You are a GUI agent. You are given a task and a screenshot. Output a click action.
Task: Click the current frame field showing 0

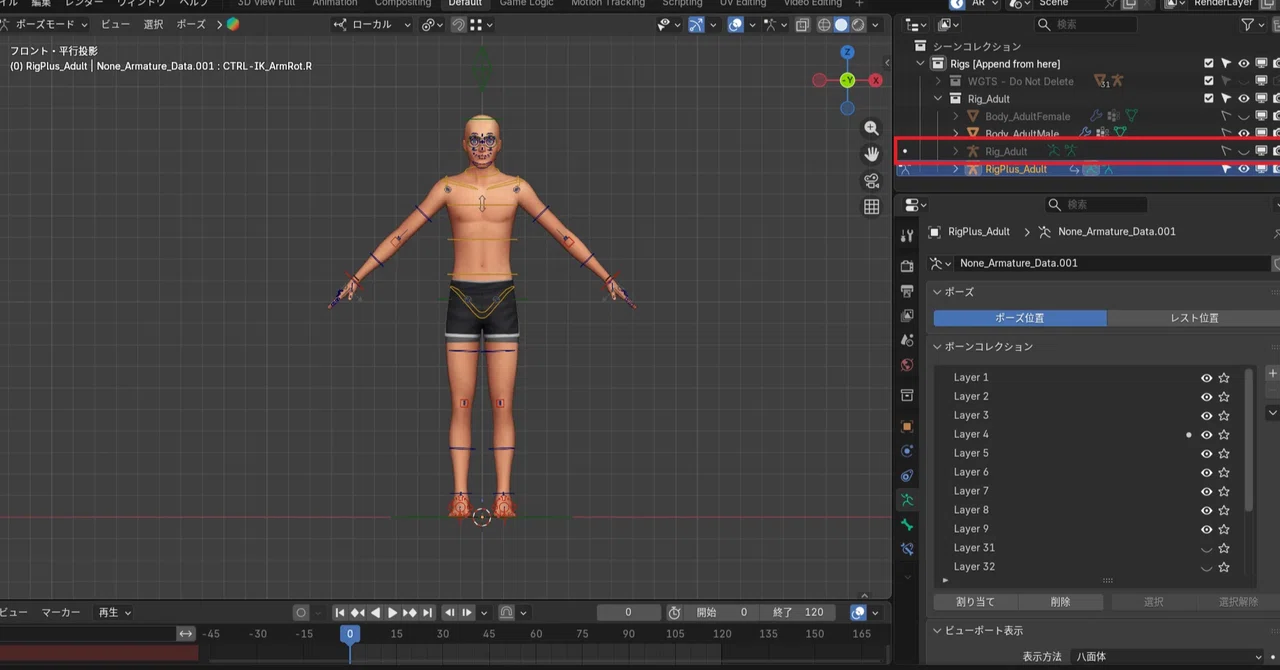(x=628, y=613)
